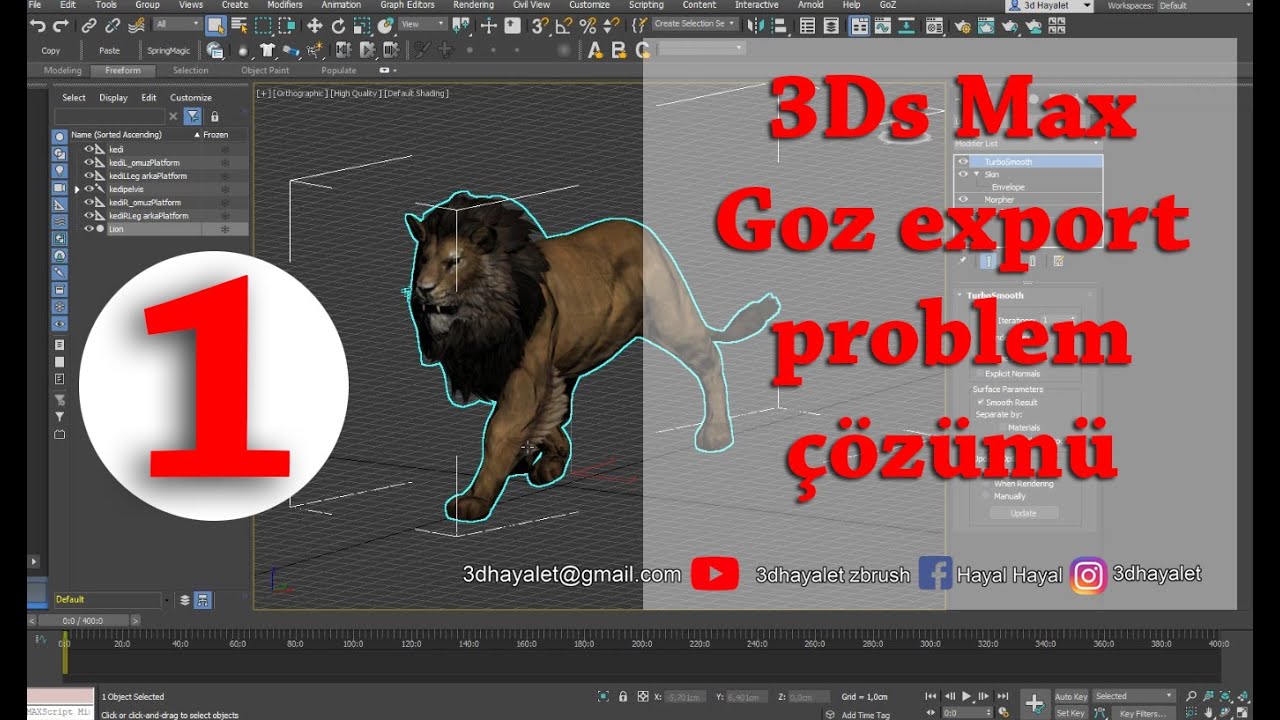Activate the Select and Move tool
1280x720 pixels.
(314, 25)
